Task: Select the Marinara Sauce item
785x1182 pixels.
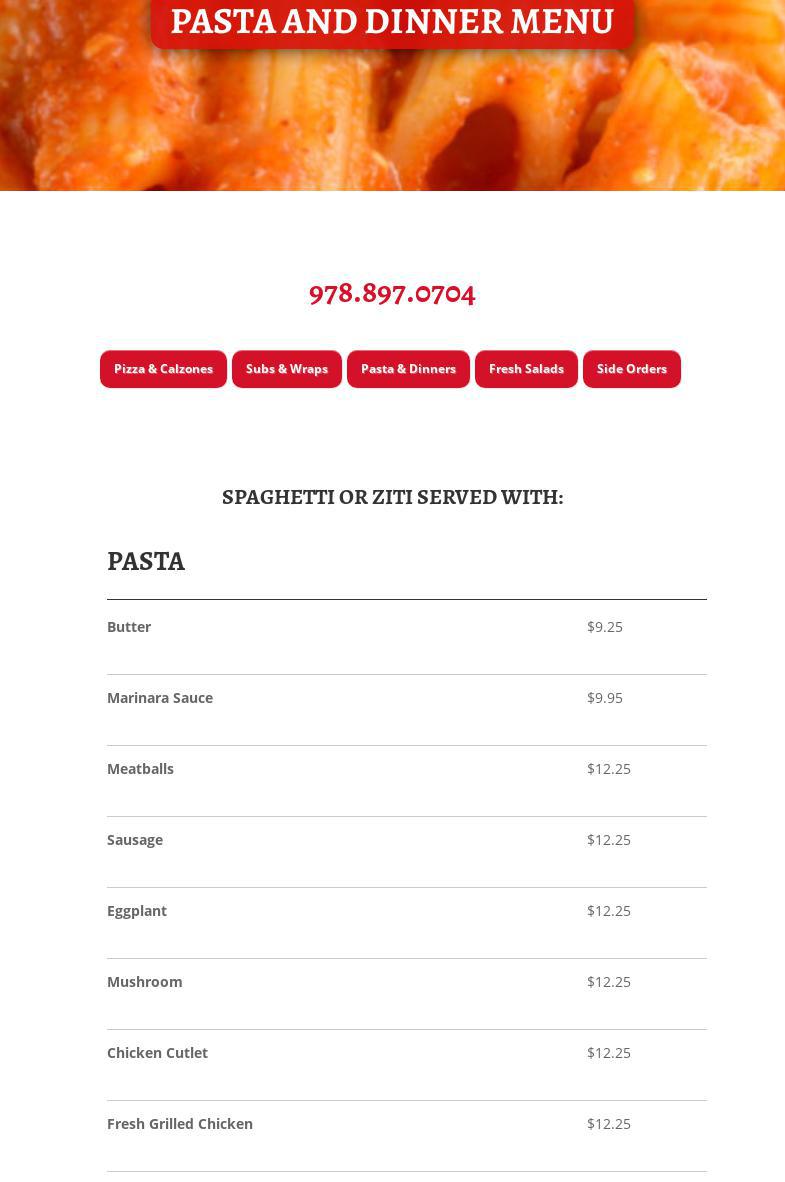Action: 160,698
